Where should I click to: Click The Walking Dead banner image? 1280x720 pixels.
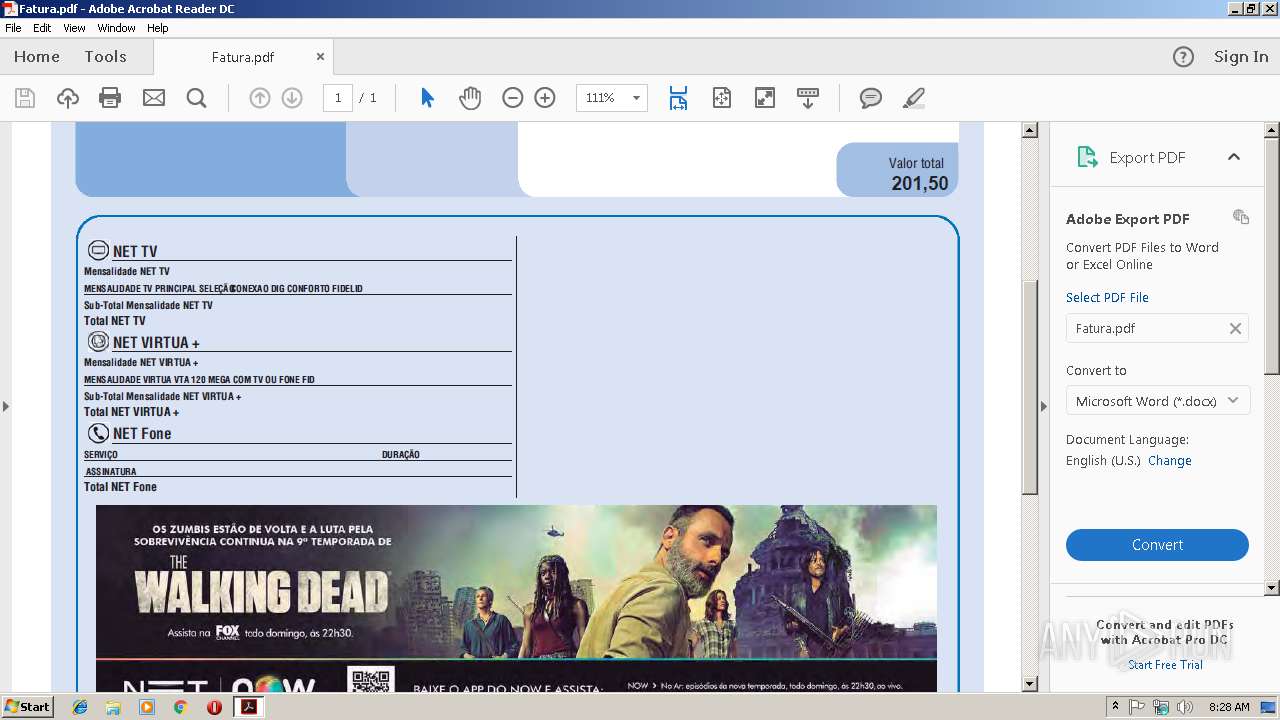(516, 598)
